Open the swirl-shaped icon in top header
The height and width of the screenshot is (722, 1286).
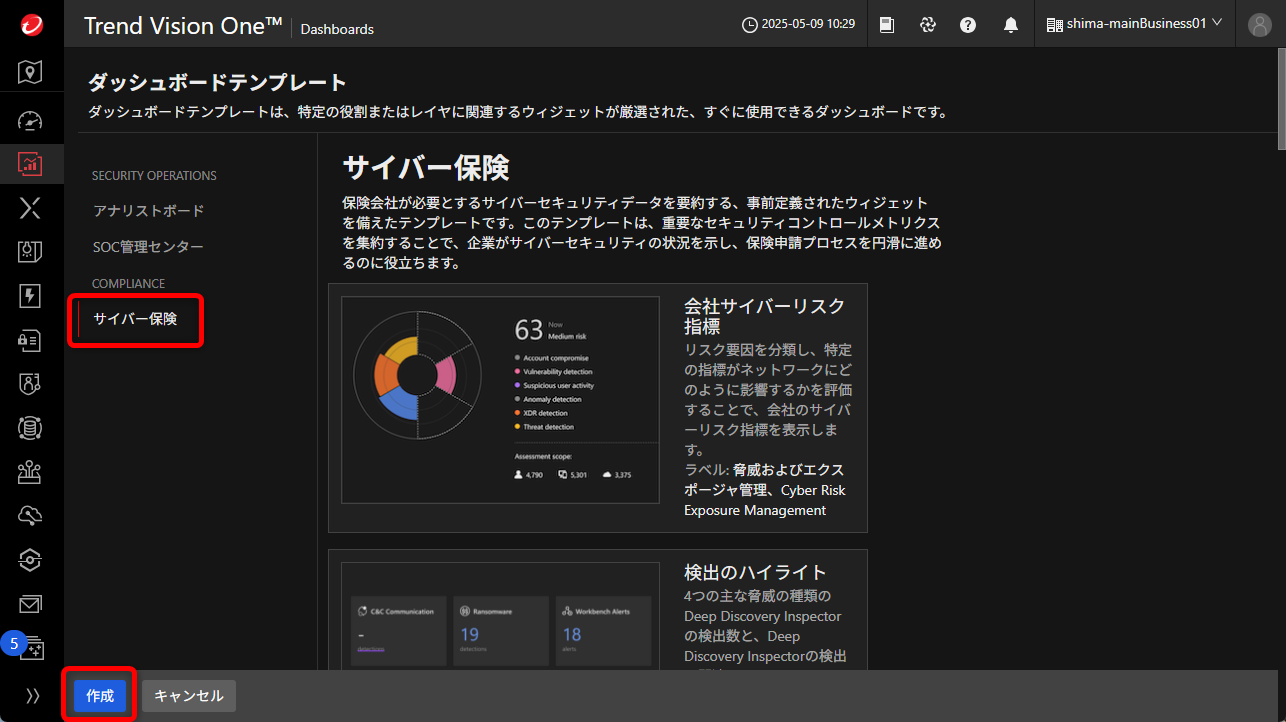point(928,25)
